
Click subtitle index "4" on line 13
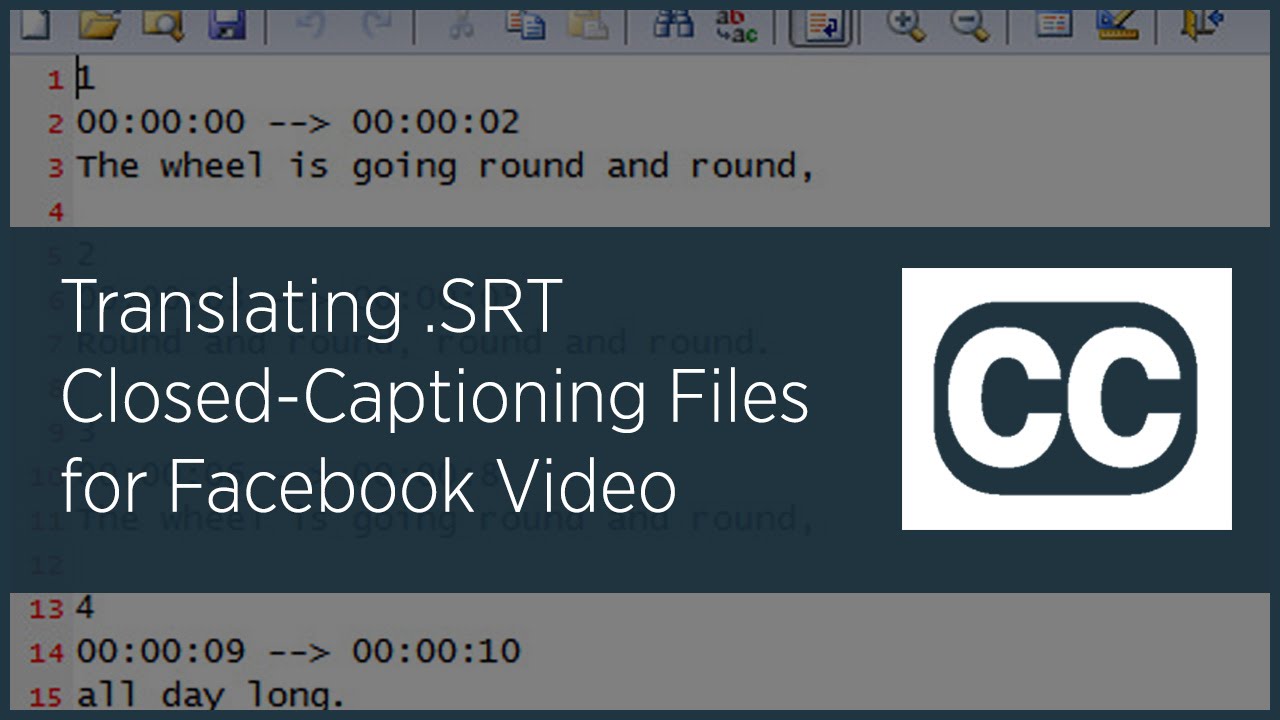click(86, 607)
